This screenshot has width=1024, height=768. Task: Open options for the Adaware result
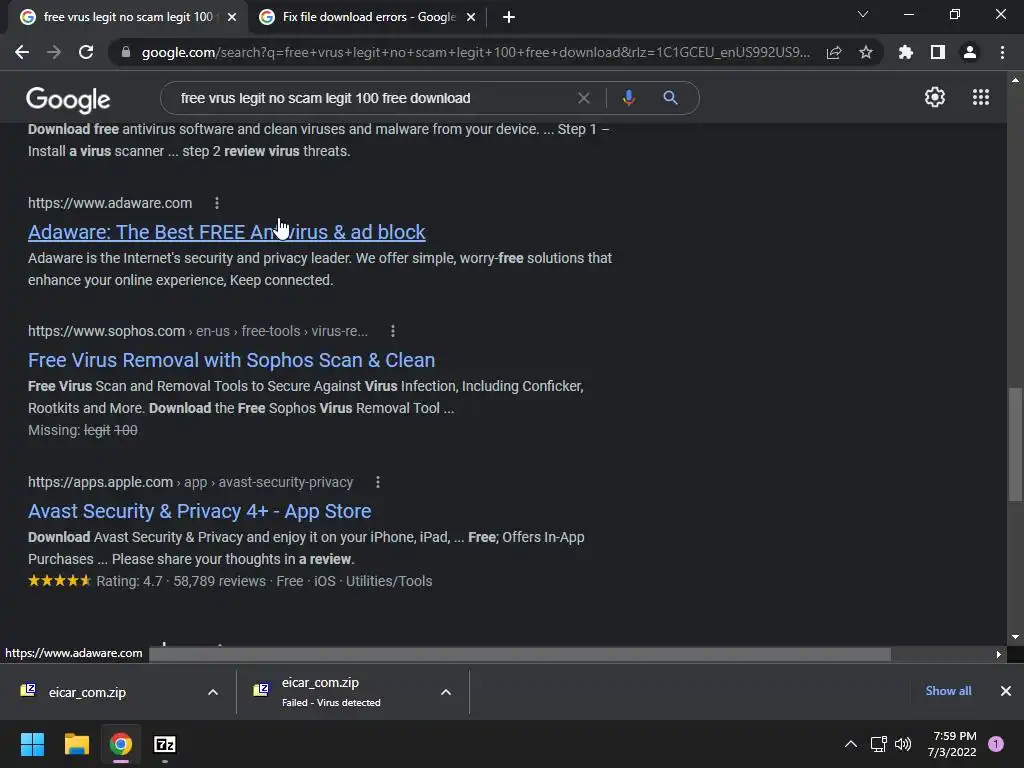click(x=217, y=203)
